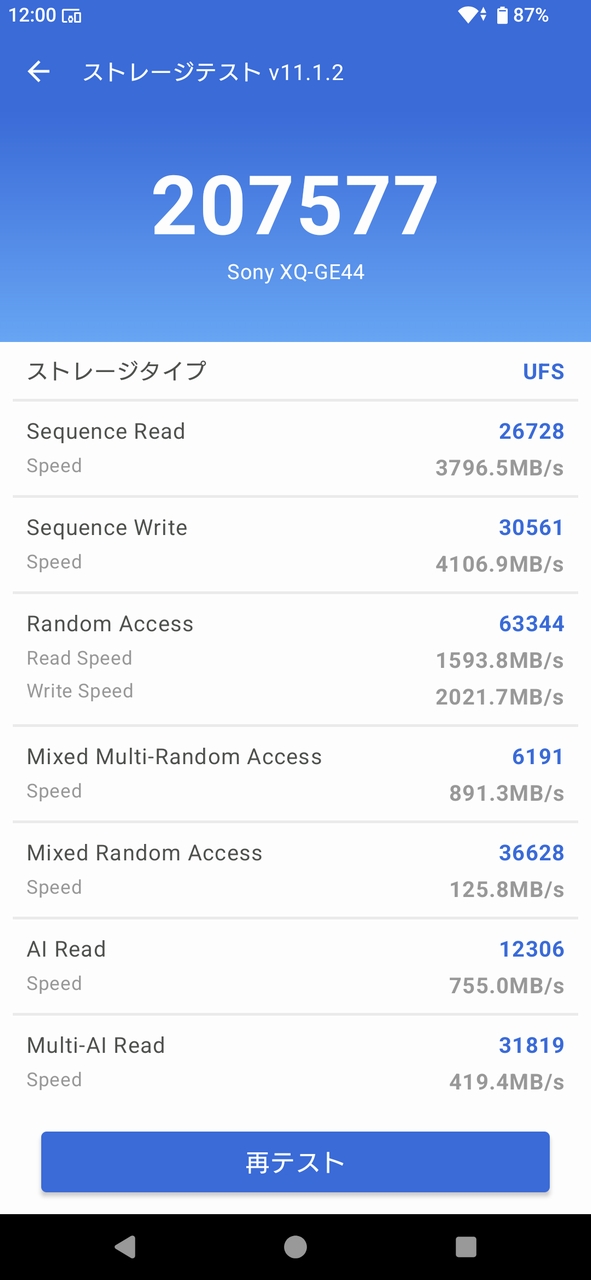Tap the Android back navigation triangle

click(x=125, y=1246)
